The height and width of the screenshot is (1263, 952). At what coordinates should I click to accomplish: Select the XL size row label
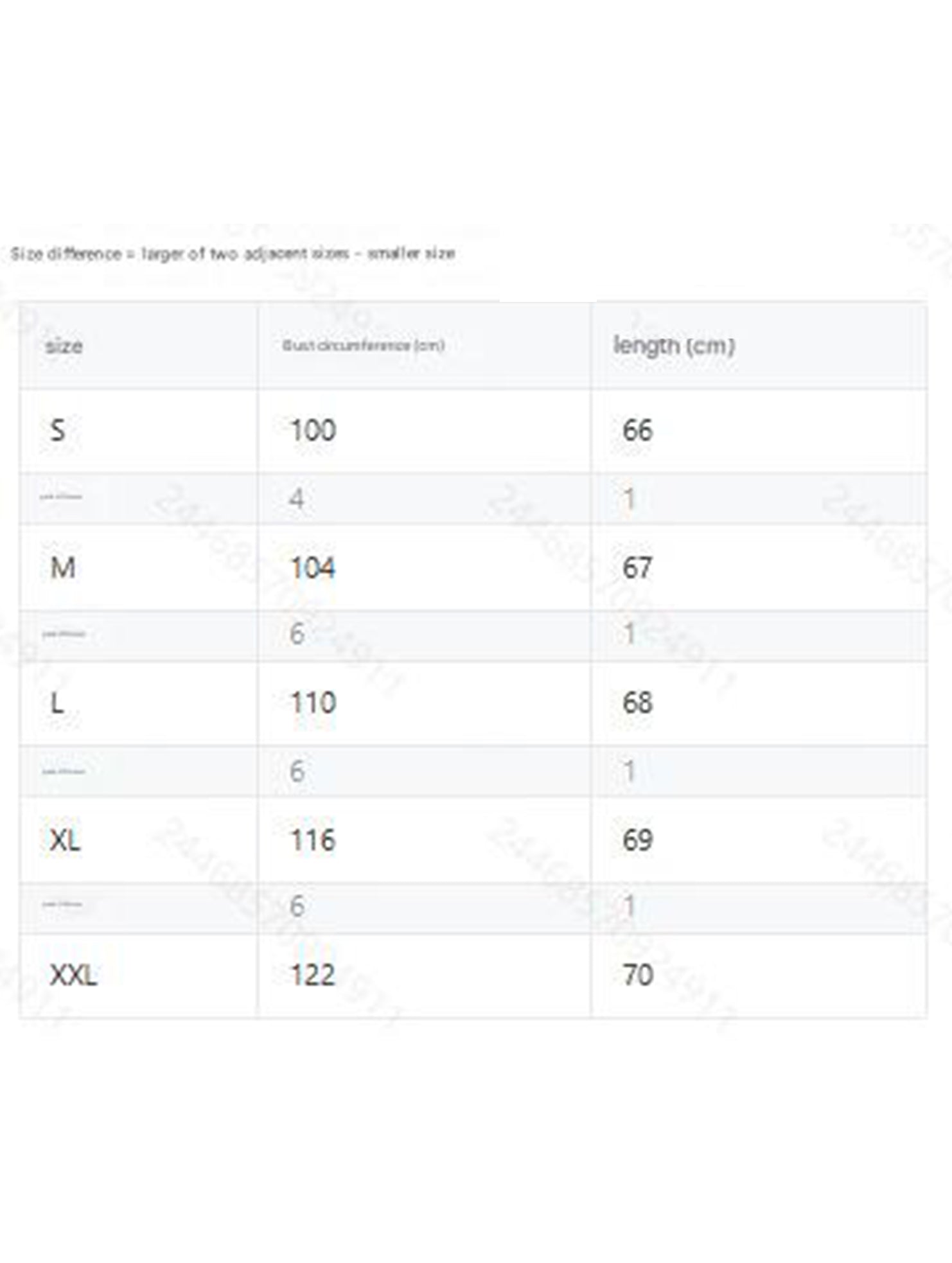66,840
